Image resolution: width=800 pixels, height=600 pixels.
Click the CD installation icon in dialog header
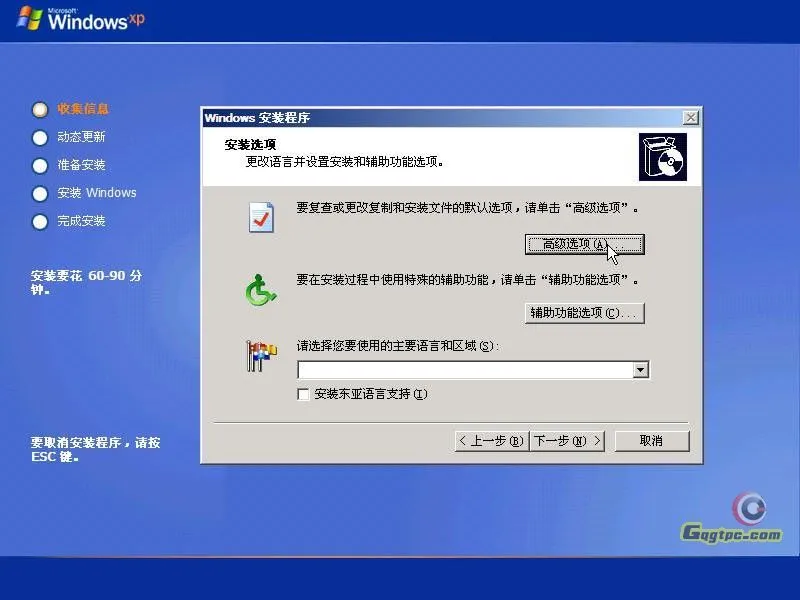click(x=664, y=156)
